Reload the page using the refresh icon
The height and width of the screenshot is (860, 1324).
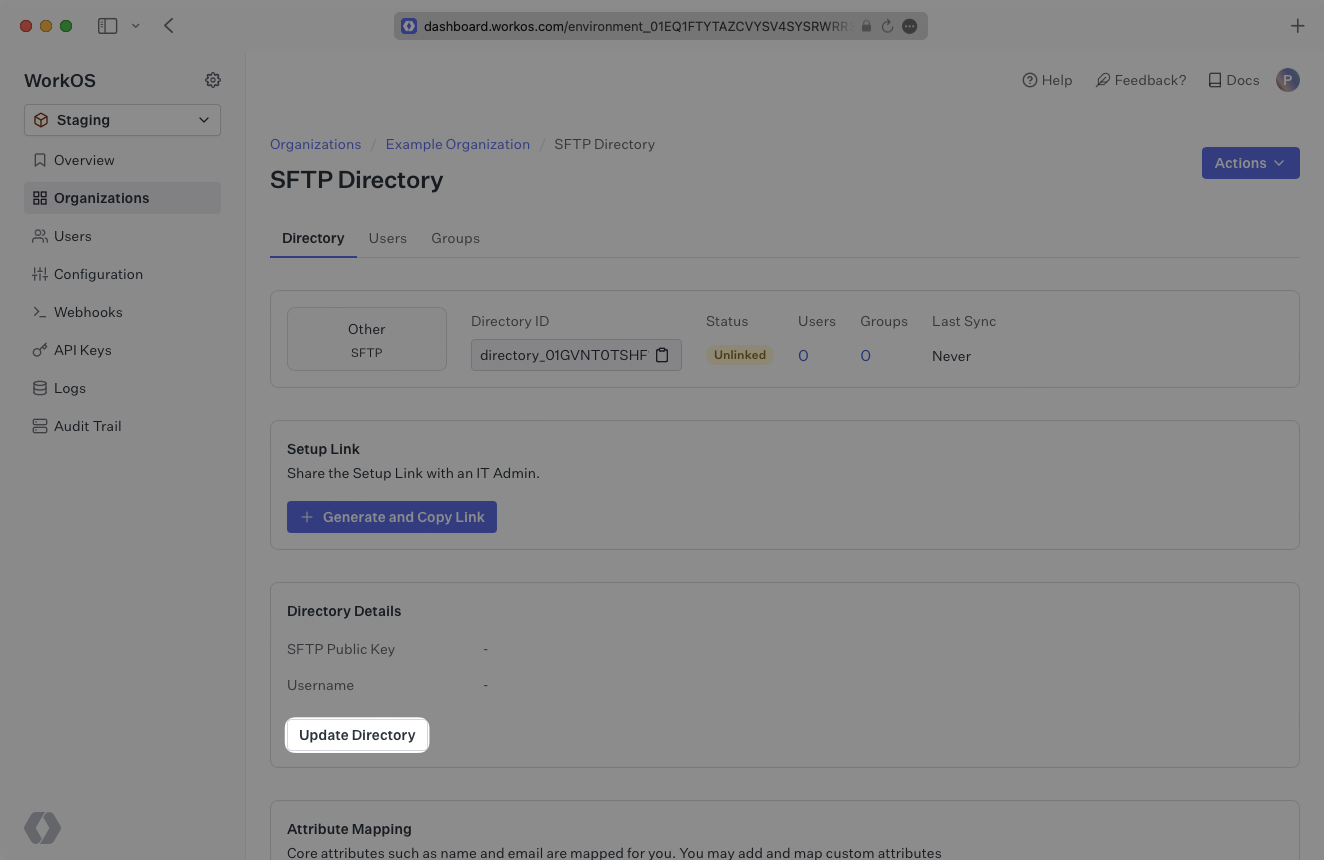click(887, 26)
